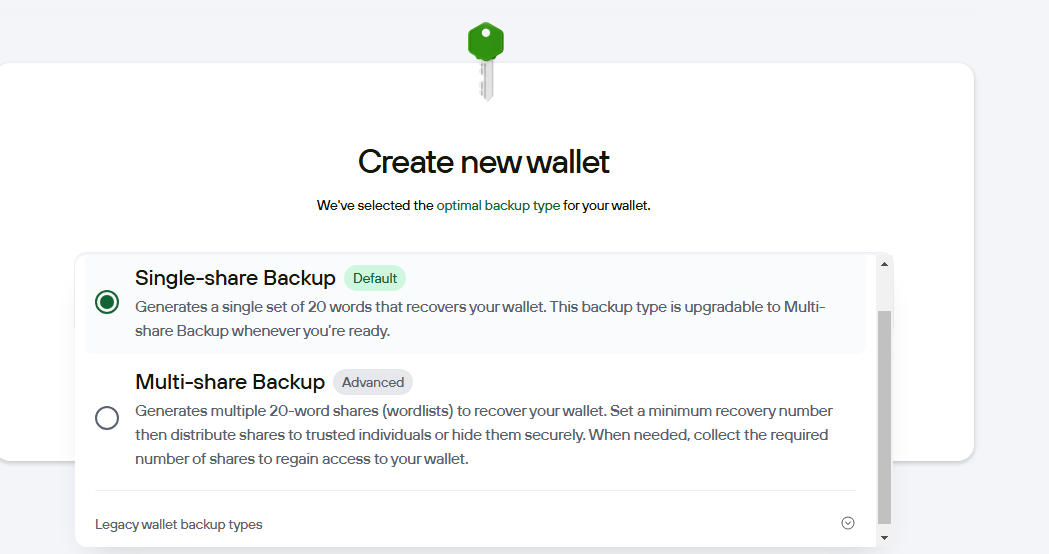The height and width of the screenshot is (554, 1049).
Task: Click the scrollbar up arrow
Action: coord(884,264)
